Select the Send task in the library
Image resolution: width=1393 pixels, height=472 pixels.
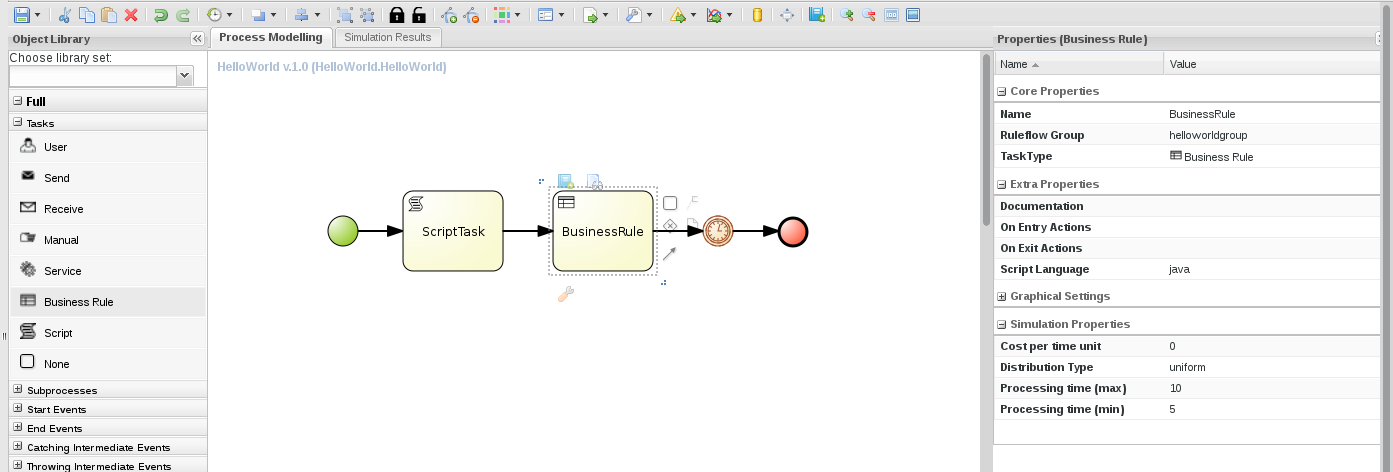tap(108, 178)
